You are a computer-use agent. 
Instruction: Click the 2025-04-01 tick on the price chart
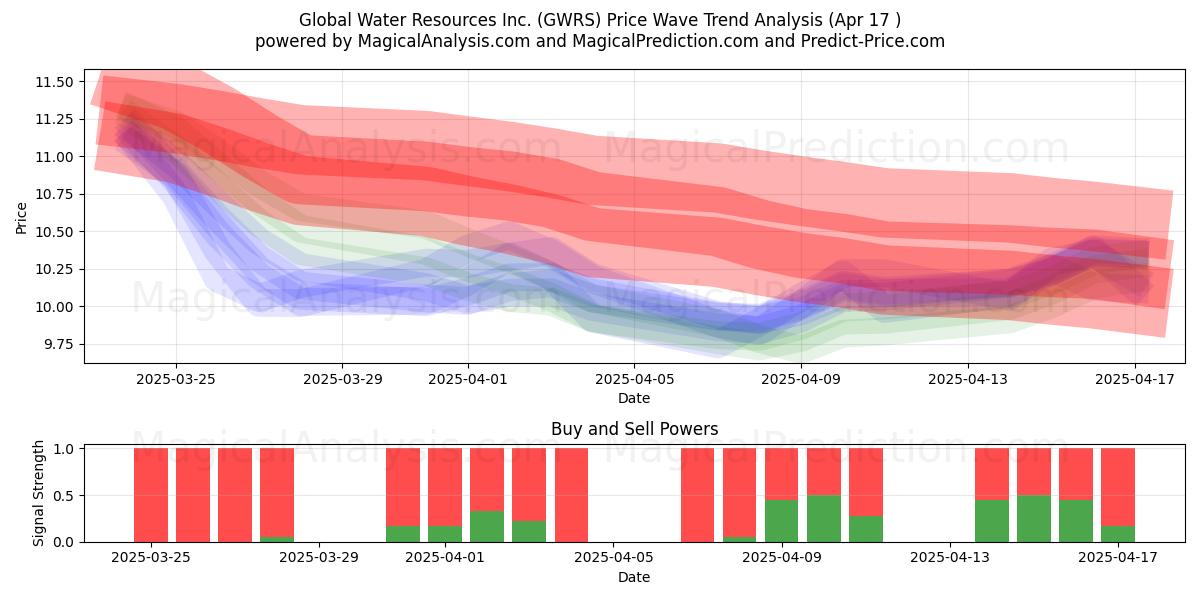click(468, 379)
